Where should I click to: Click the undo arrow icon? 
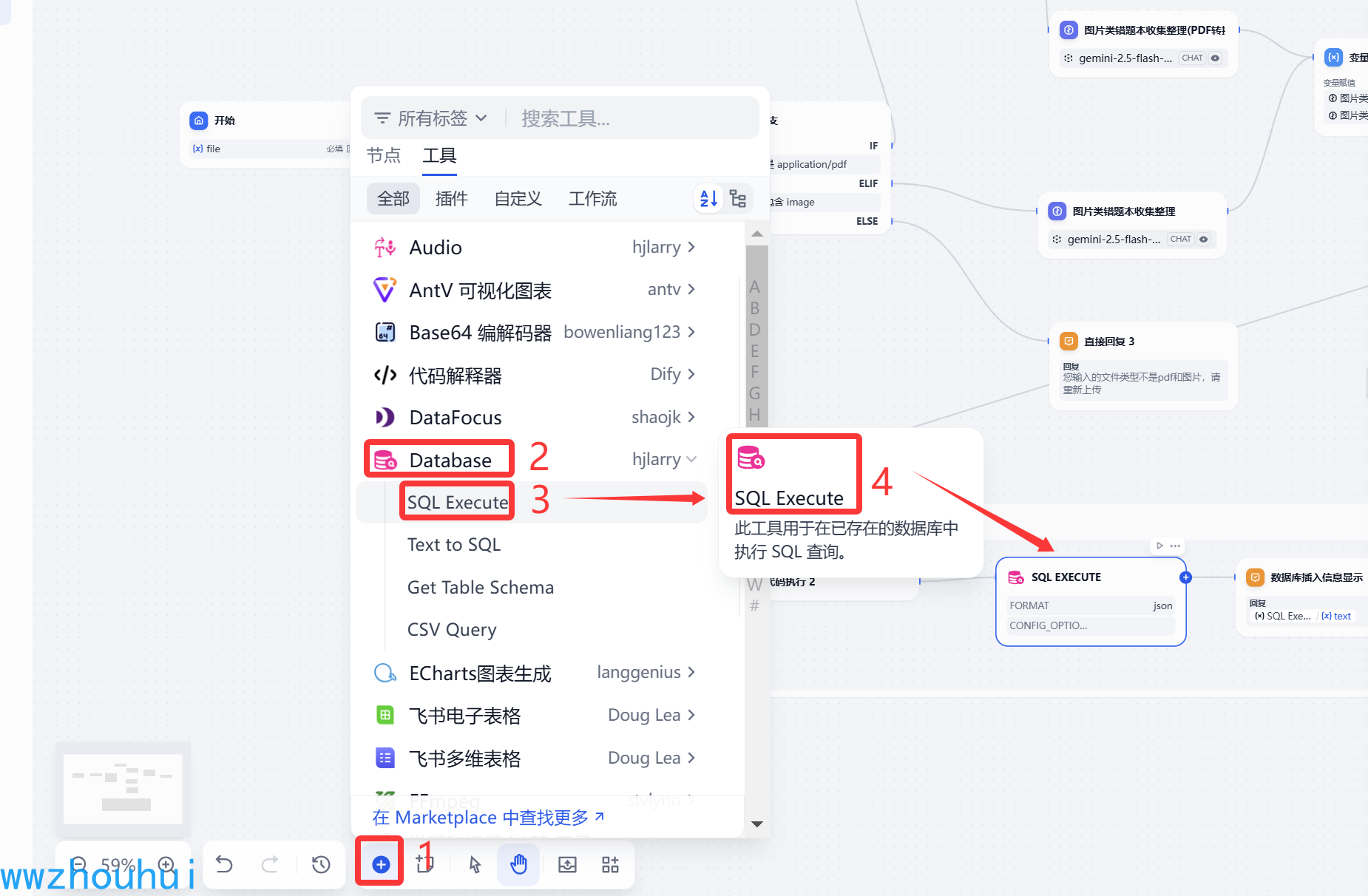click(x=224, y=864)
